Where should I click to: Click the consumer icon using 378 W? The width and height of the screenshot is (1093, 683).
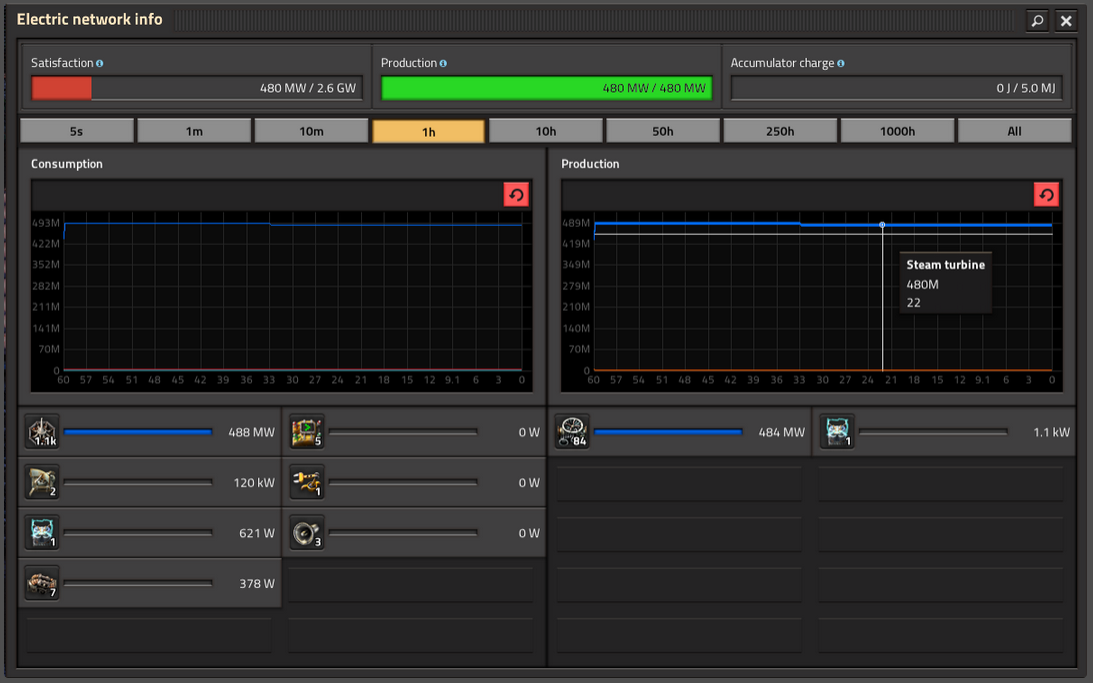42,583
